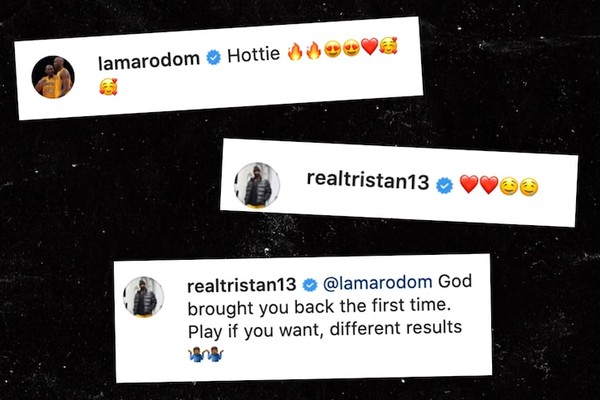Click verified badge in bottom comment
Image resolution: width=600 pixels, height=400 pixels.
point(310,284)
